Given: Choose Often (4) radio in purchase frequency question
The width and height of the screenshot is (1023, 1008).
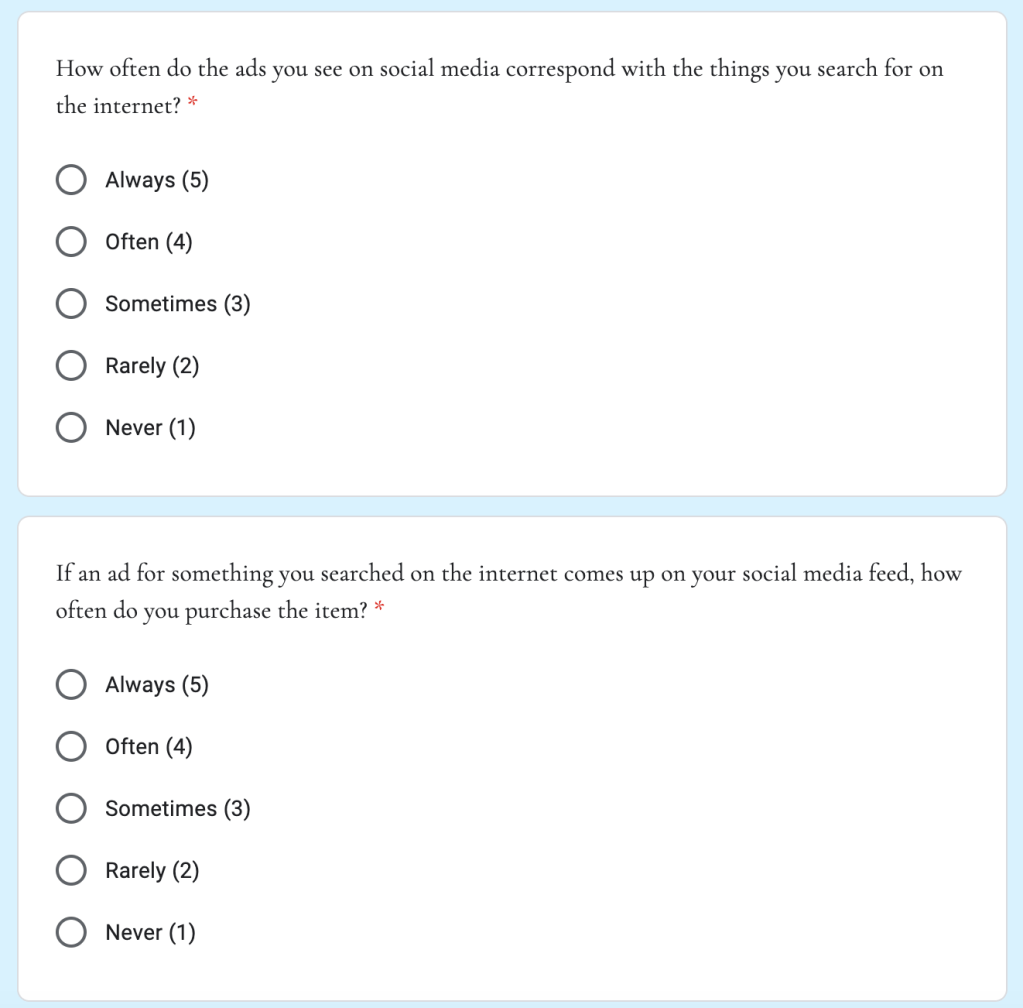Looking at the screenshot, I should pyautogui.click(x=71, y=748).
